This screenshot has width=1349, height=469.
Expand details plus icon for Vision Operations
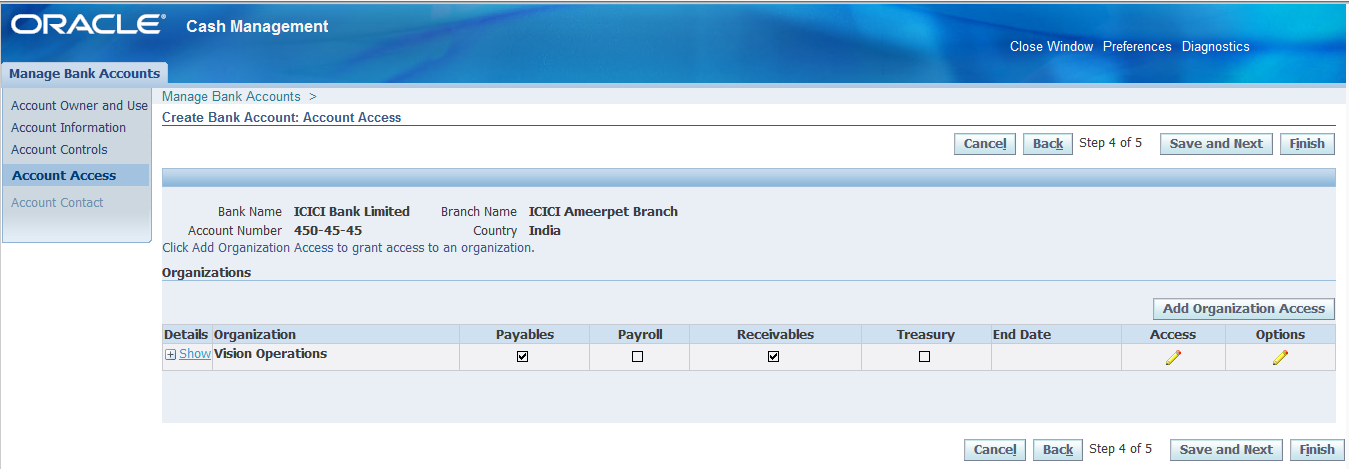coord(171,354)
